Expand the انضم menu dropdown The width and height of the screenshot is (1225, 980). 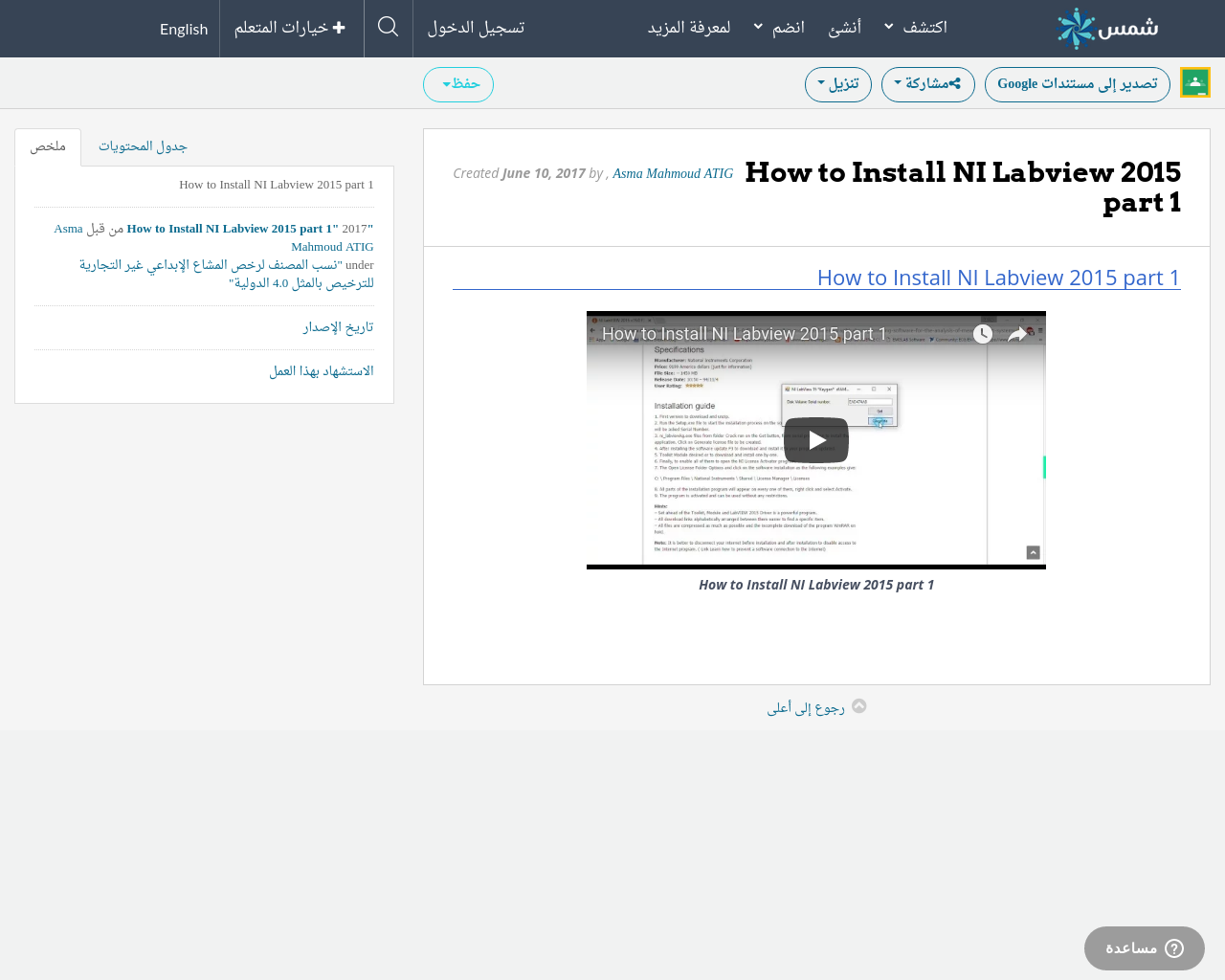click(779, 28)
